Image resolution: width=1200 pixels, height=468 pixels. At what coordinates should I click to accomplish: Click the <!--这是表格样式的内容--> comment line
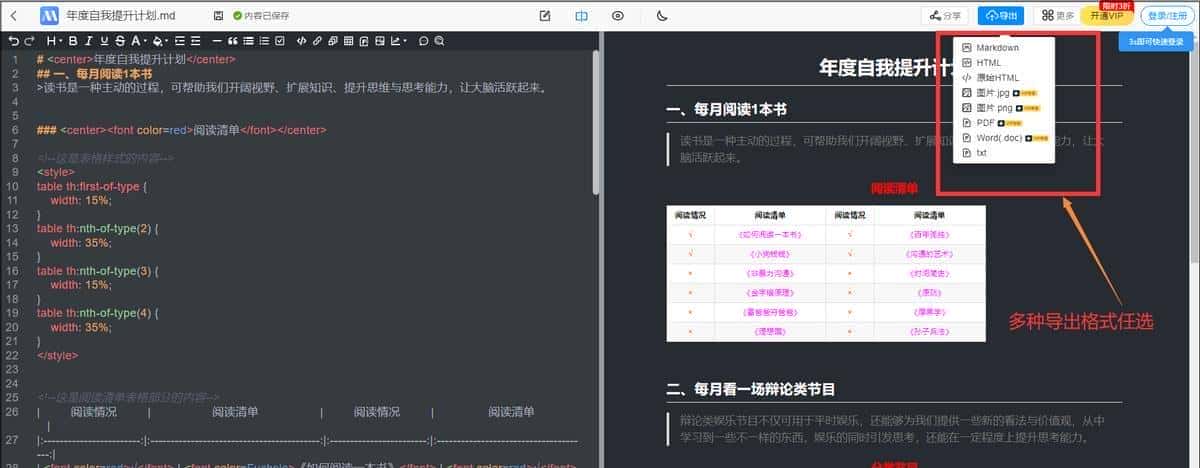pyautogui.click(x=106, y=158)
